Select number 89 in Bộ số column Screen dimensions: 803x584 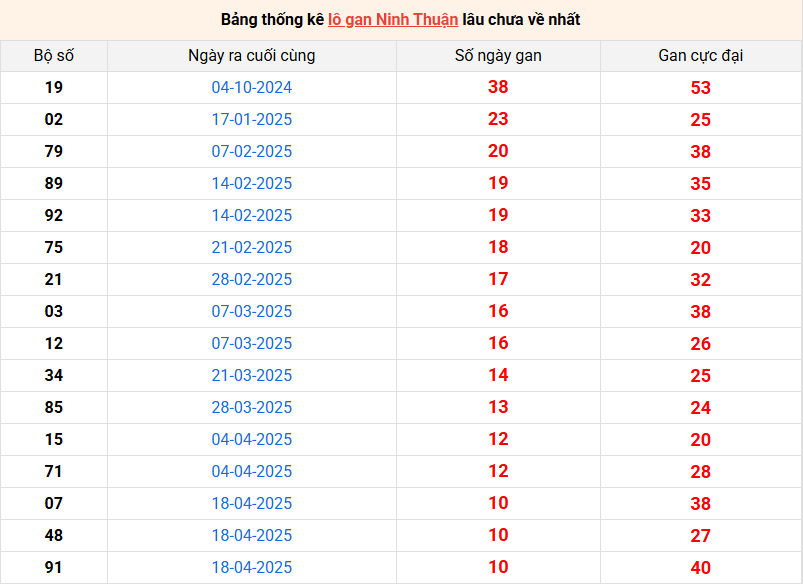[x=54, y=184]
